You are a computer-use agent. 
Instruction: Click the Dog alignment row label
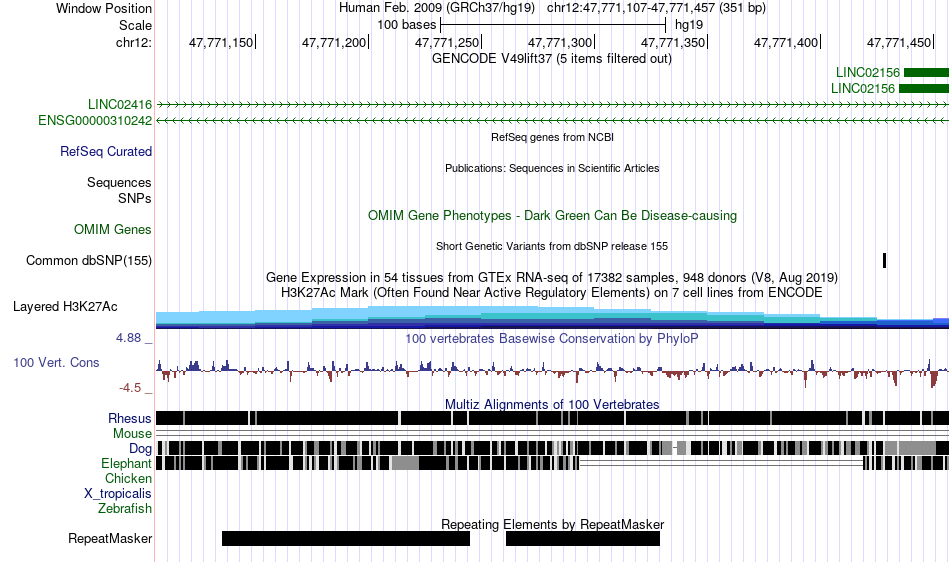(141, 449)
